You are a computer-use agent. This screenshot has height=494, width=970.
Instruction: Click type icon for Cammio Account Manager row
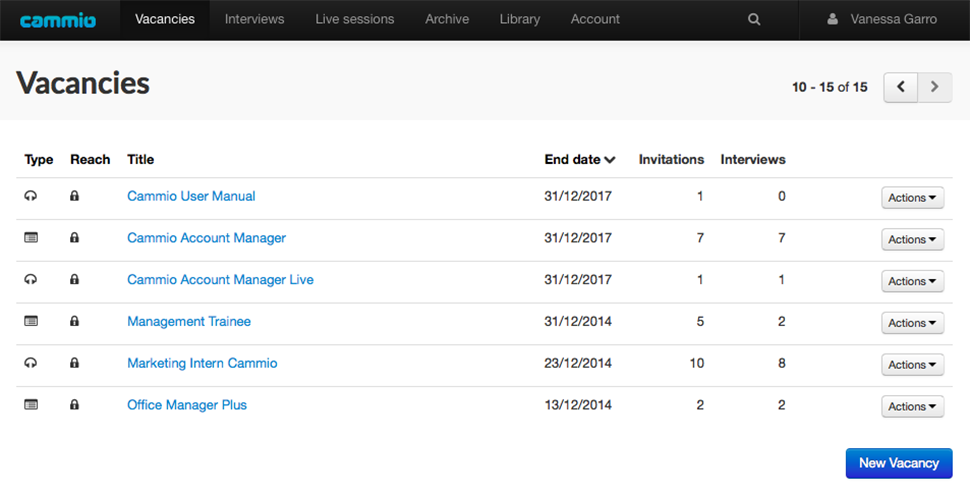click(31, 238)
